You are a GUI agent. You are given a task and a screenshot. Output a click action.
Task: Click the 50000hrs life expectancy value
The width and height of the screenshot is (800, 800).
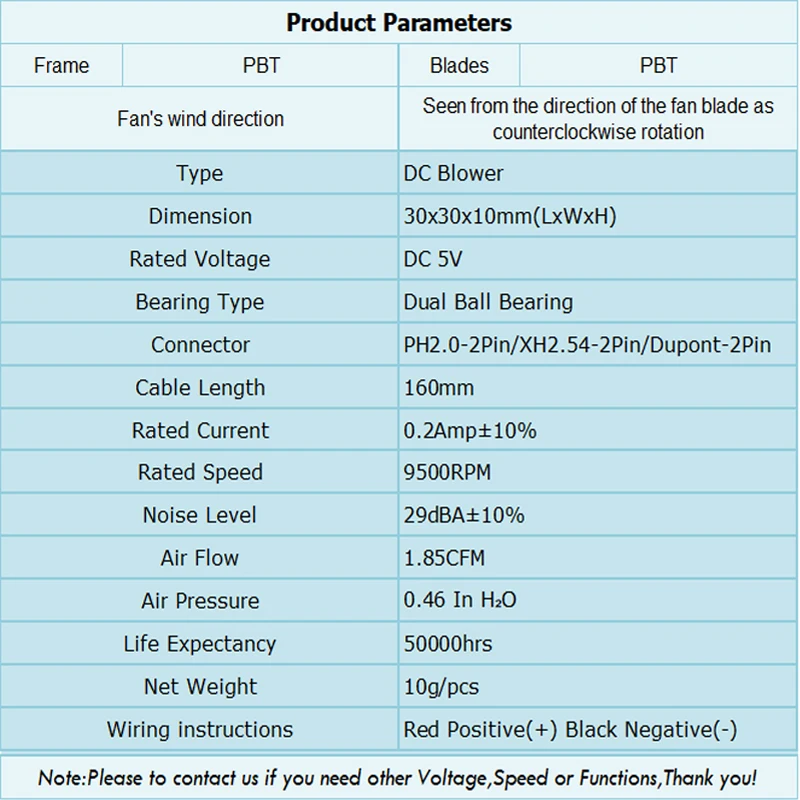click(x=448, y=643)
